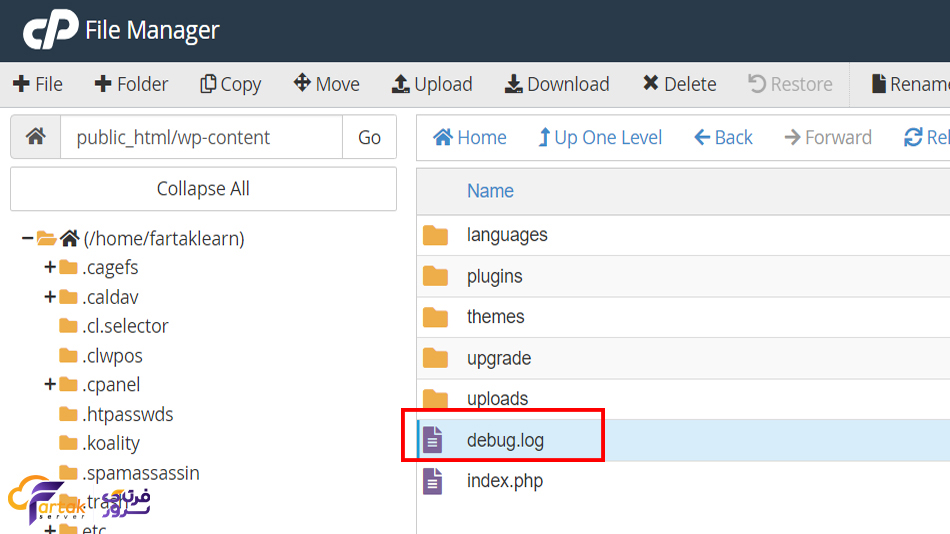Click the path input field
Screen dimensions: 950x534
[201, 137]
